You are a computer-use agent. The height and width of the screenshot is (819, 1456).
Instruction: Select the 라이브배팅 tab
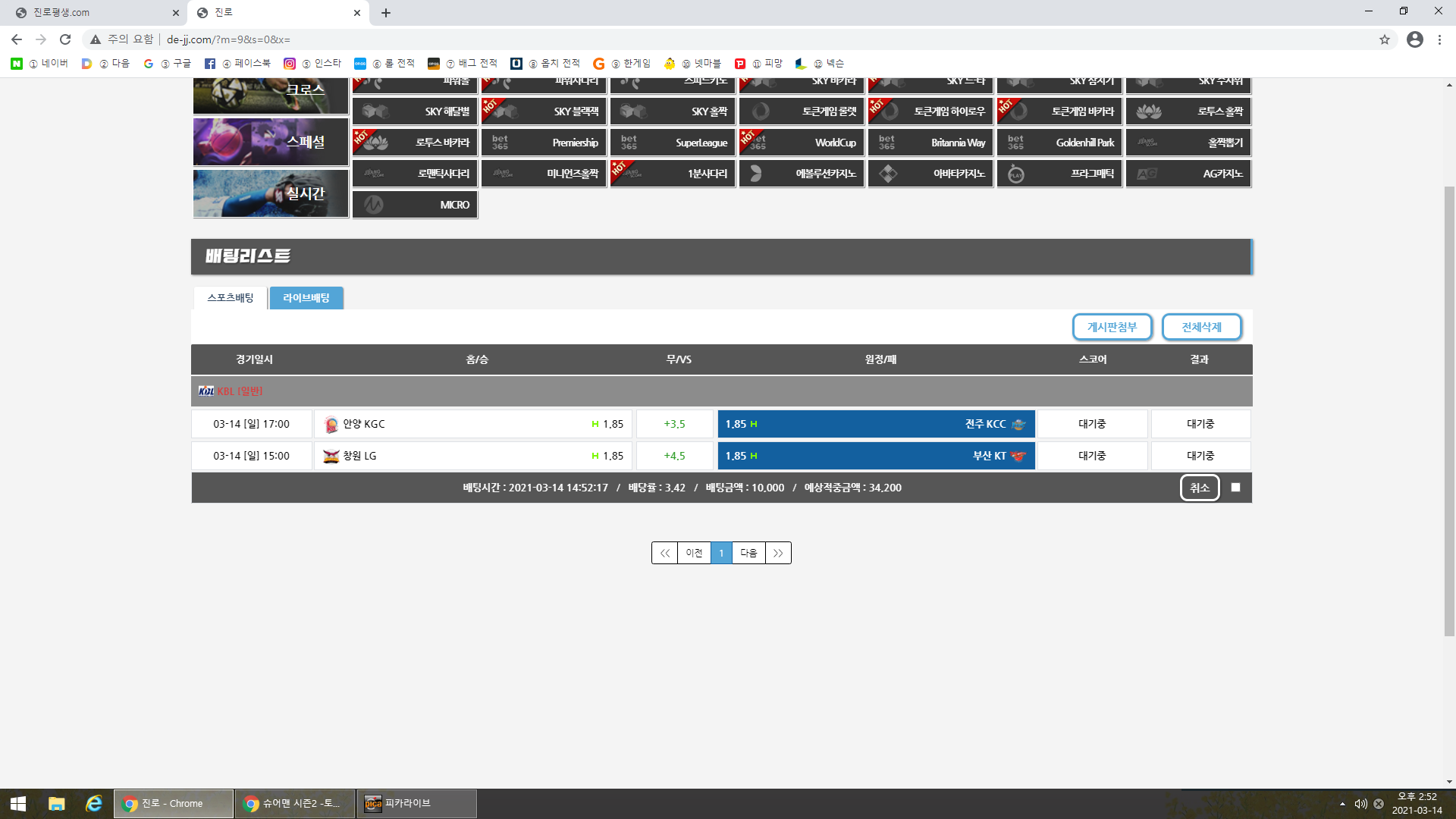pyautogui.click(x=306, y=298)
